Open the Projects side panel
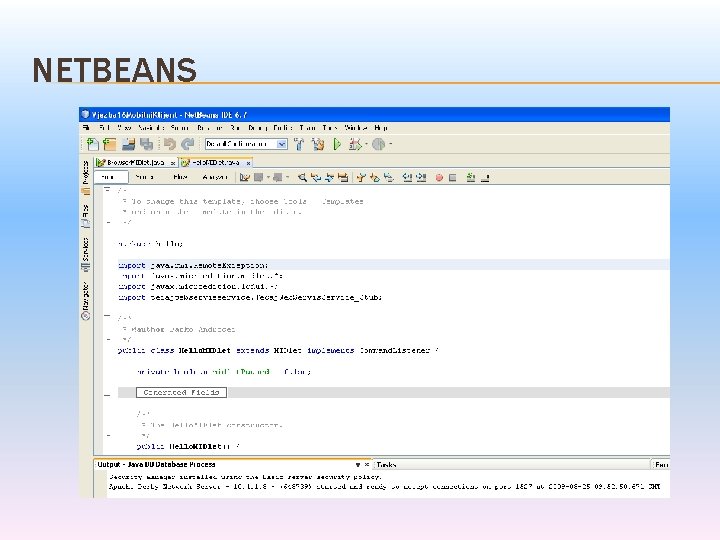 (86, 177)
